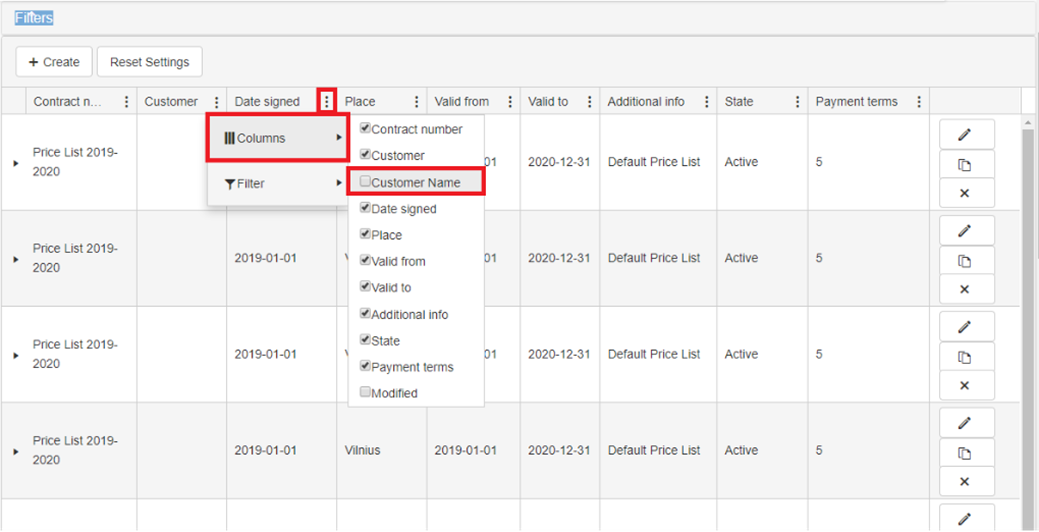
Task: Uncheck the Payment terms column checkbox
Action: 366,366
